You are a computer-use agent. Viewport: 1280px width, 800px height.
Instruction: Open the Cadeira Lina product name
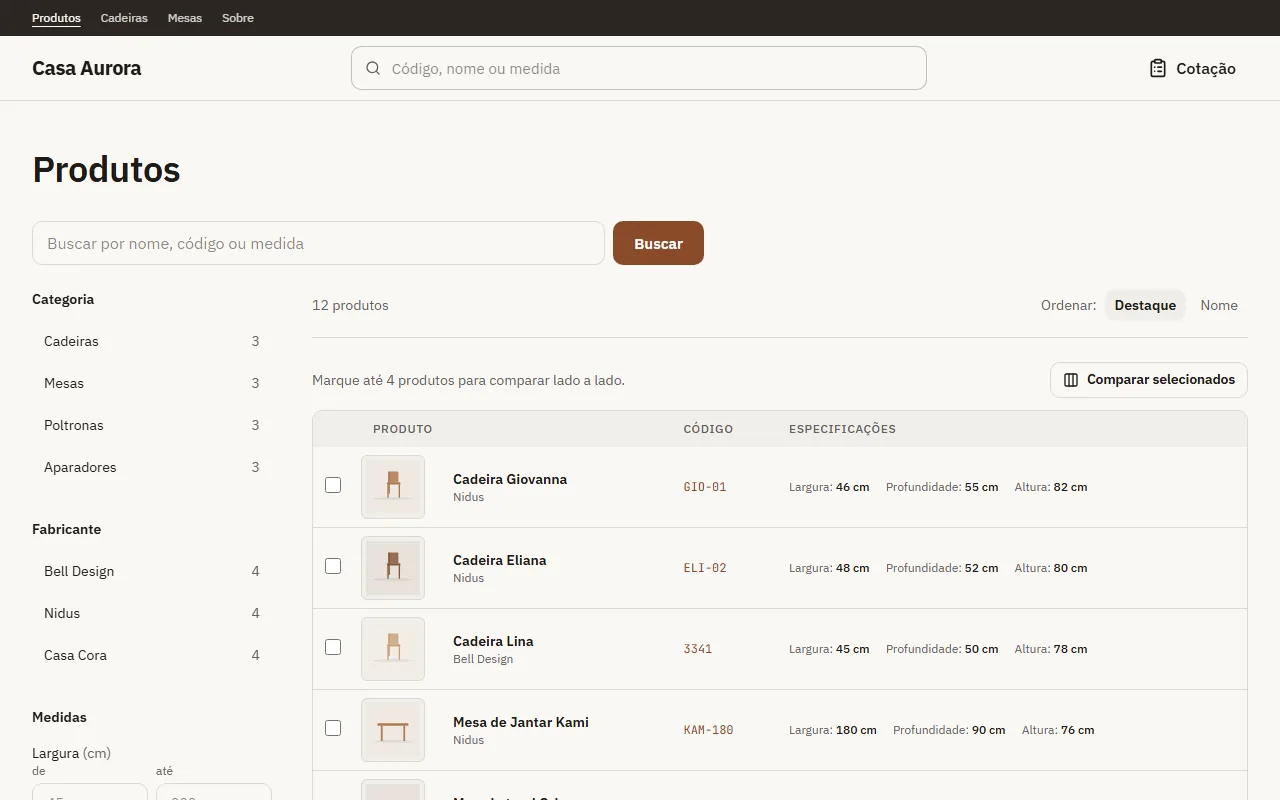(493, 641)
